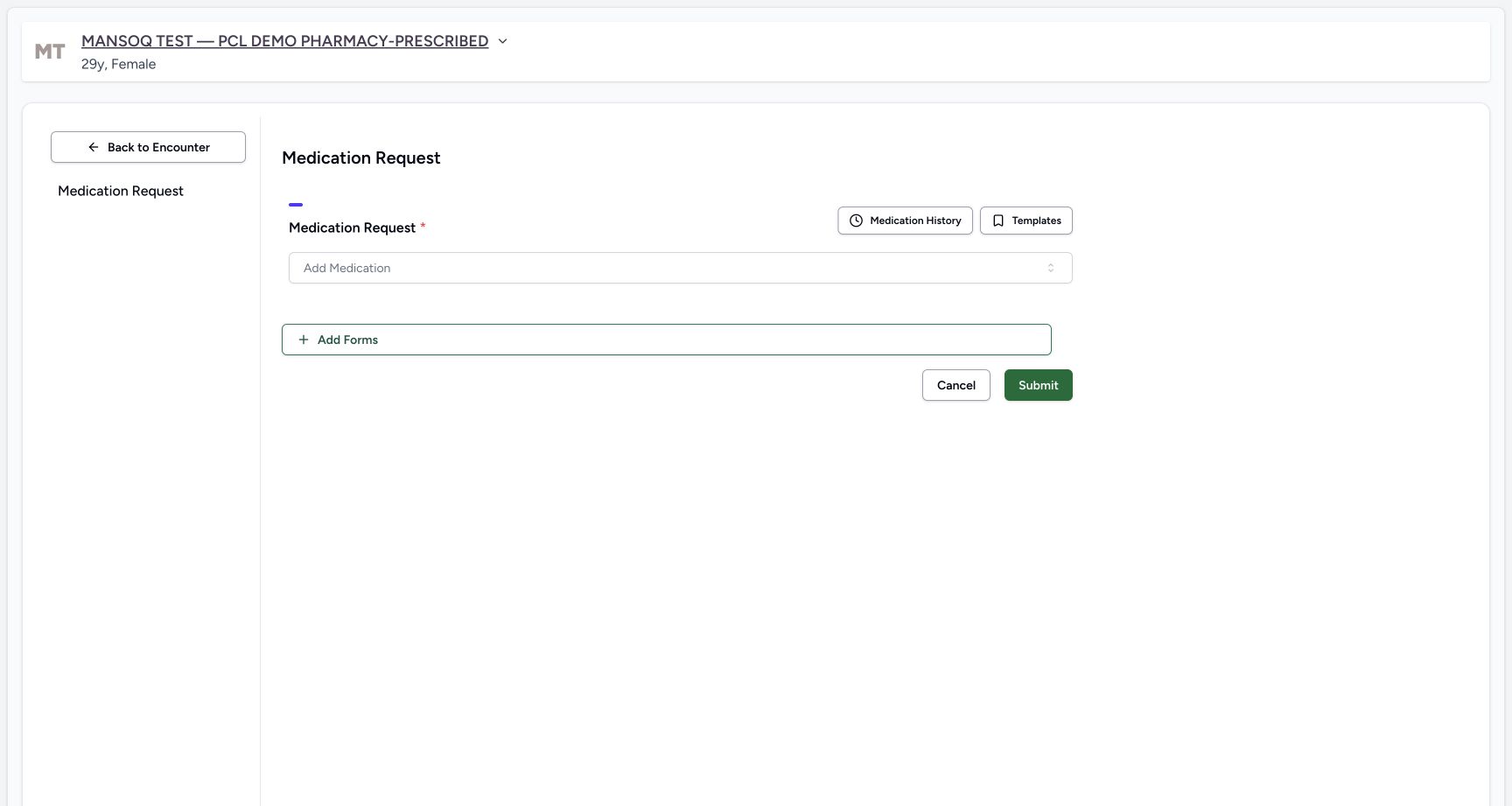Open Templates
Image resolution: width=1512 pixels, height=806 pixels.
pos(1025,221)
